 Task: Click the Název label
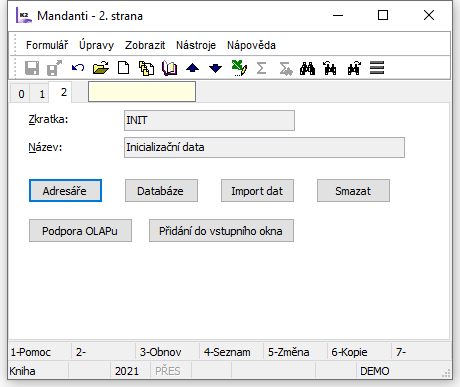45,147
